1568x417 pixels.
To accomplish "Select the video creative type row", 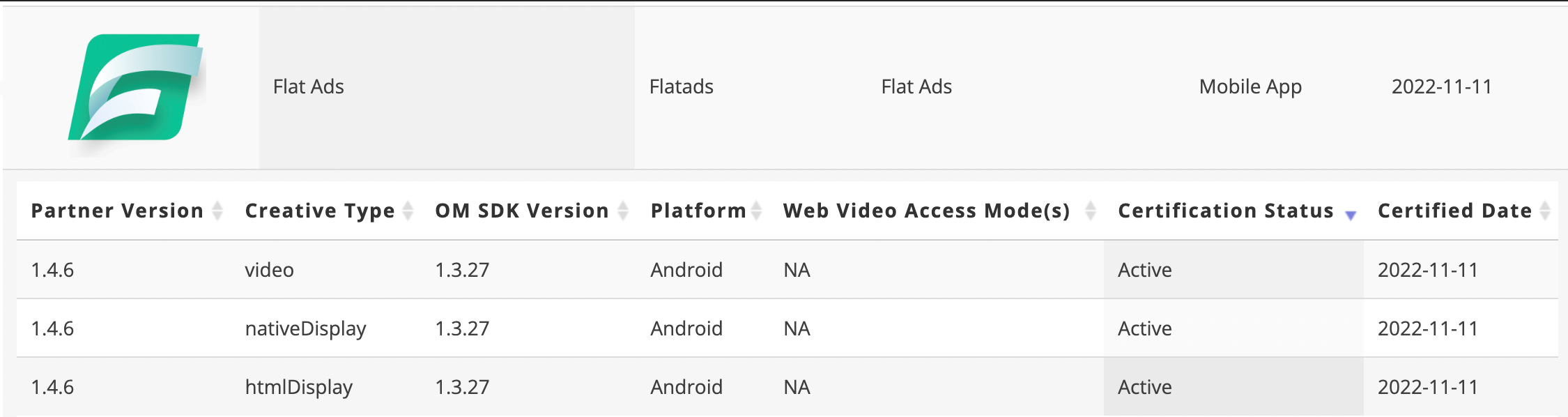I will tap(270, 270).
